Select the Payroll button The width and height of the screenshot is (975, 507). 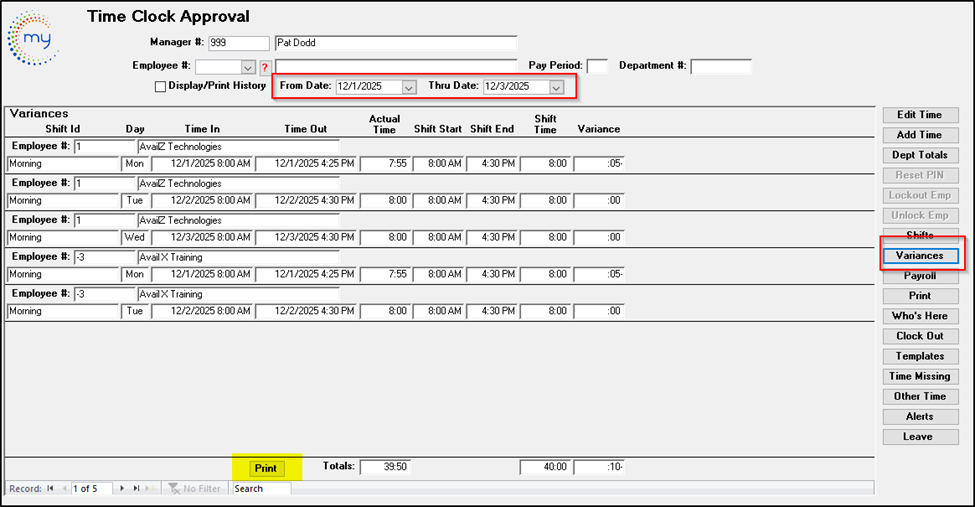920,276
